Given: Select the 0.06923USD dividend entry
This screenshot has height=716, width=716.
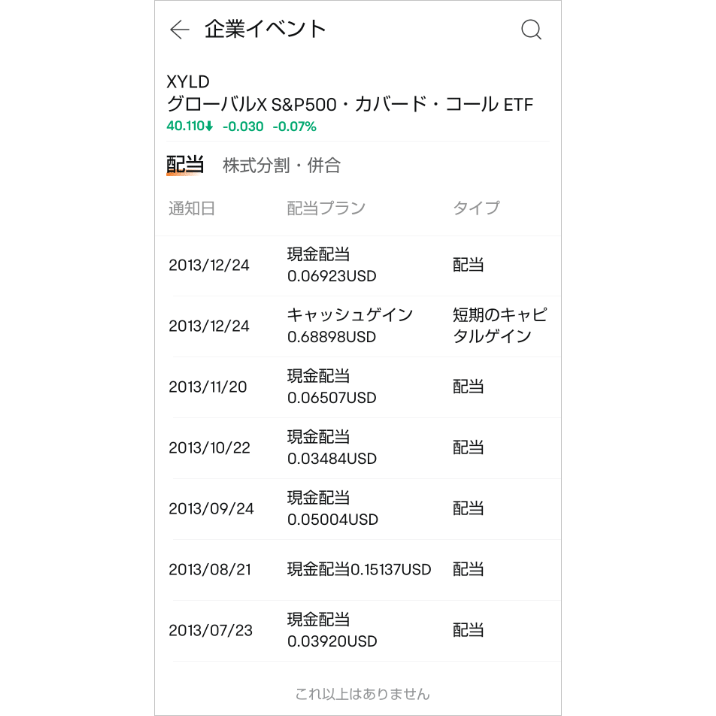Looking at the screenshot, I should pos(332,265).
